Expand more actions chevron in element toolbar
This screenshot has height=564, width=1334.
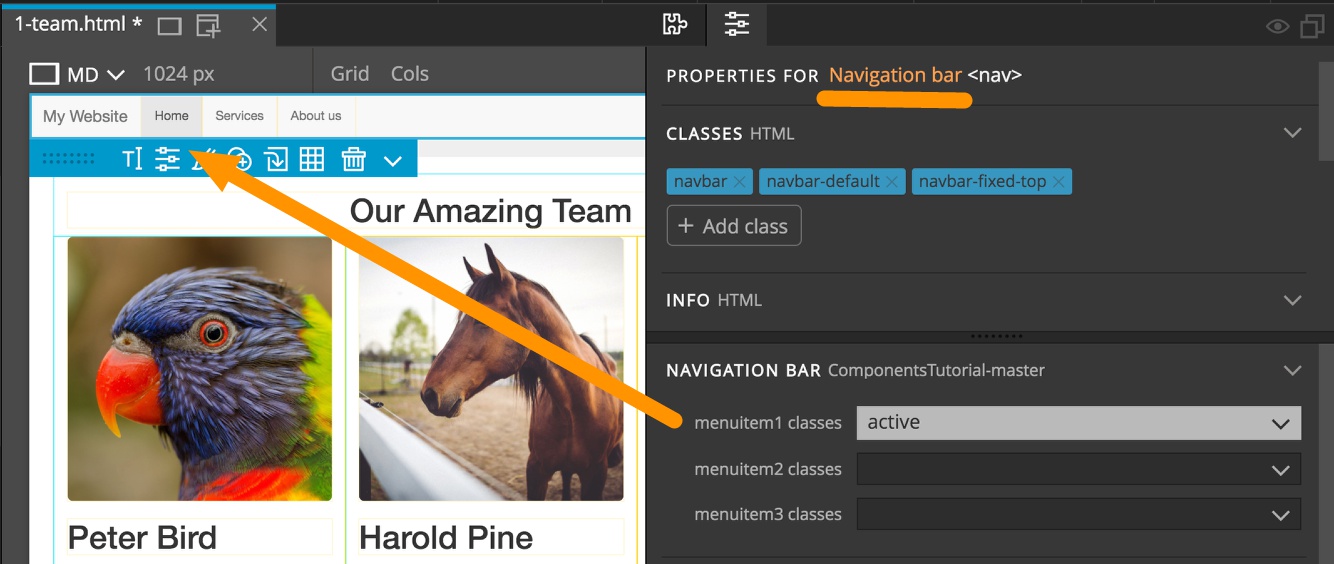[x=392, y=159]
